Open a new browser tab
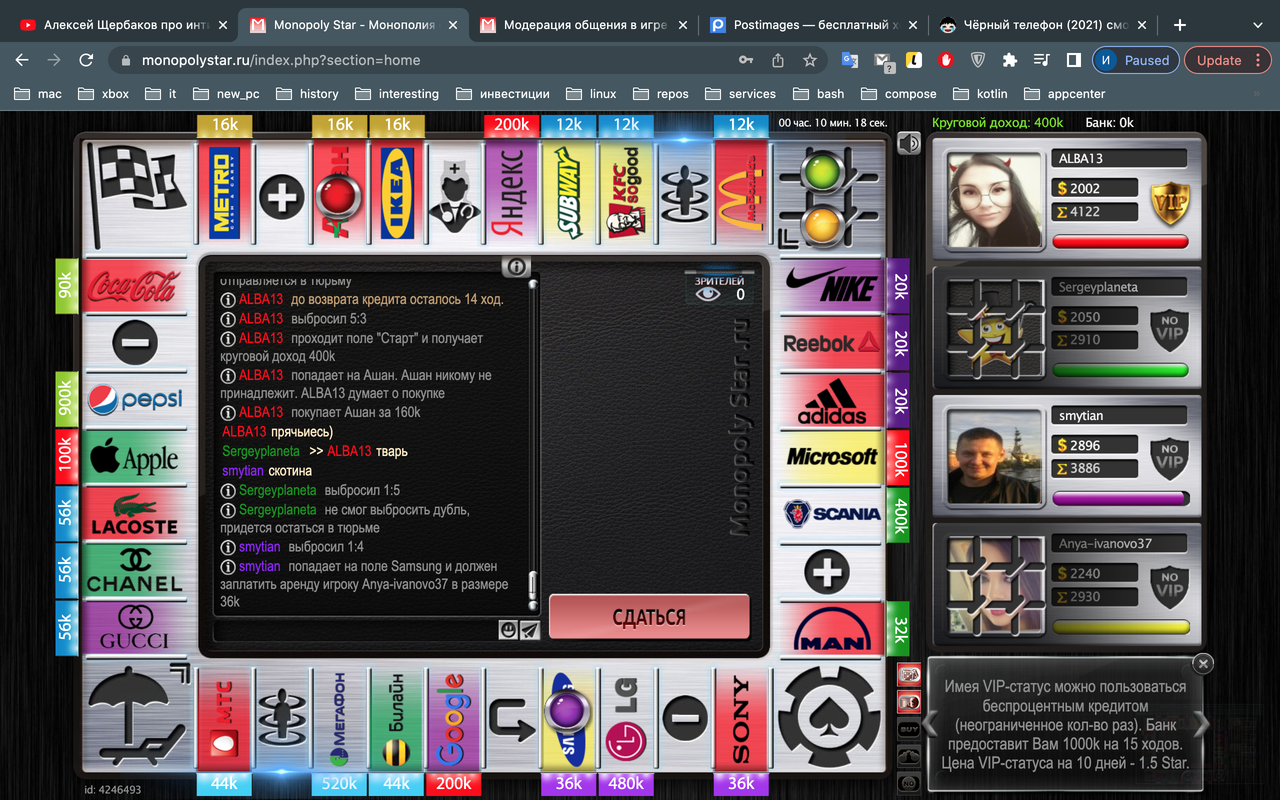The height and width of the screenshot is (800, 1280). 1180,25
